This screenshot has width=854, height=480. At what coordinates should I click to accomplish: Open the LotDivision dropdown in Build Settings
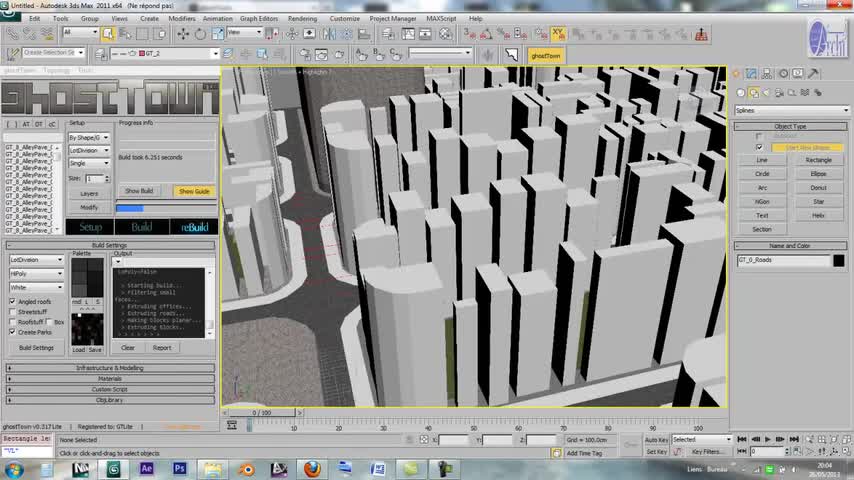pyautogui.click(x=36, y=260)
